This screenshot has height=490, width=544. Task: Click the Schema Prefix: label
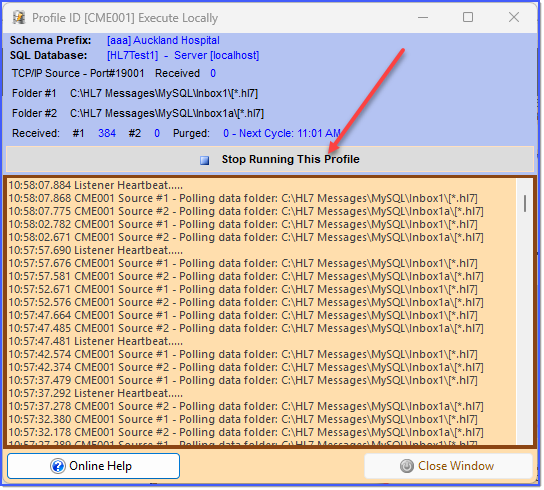tap(50, 40)
